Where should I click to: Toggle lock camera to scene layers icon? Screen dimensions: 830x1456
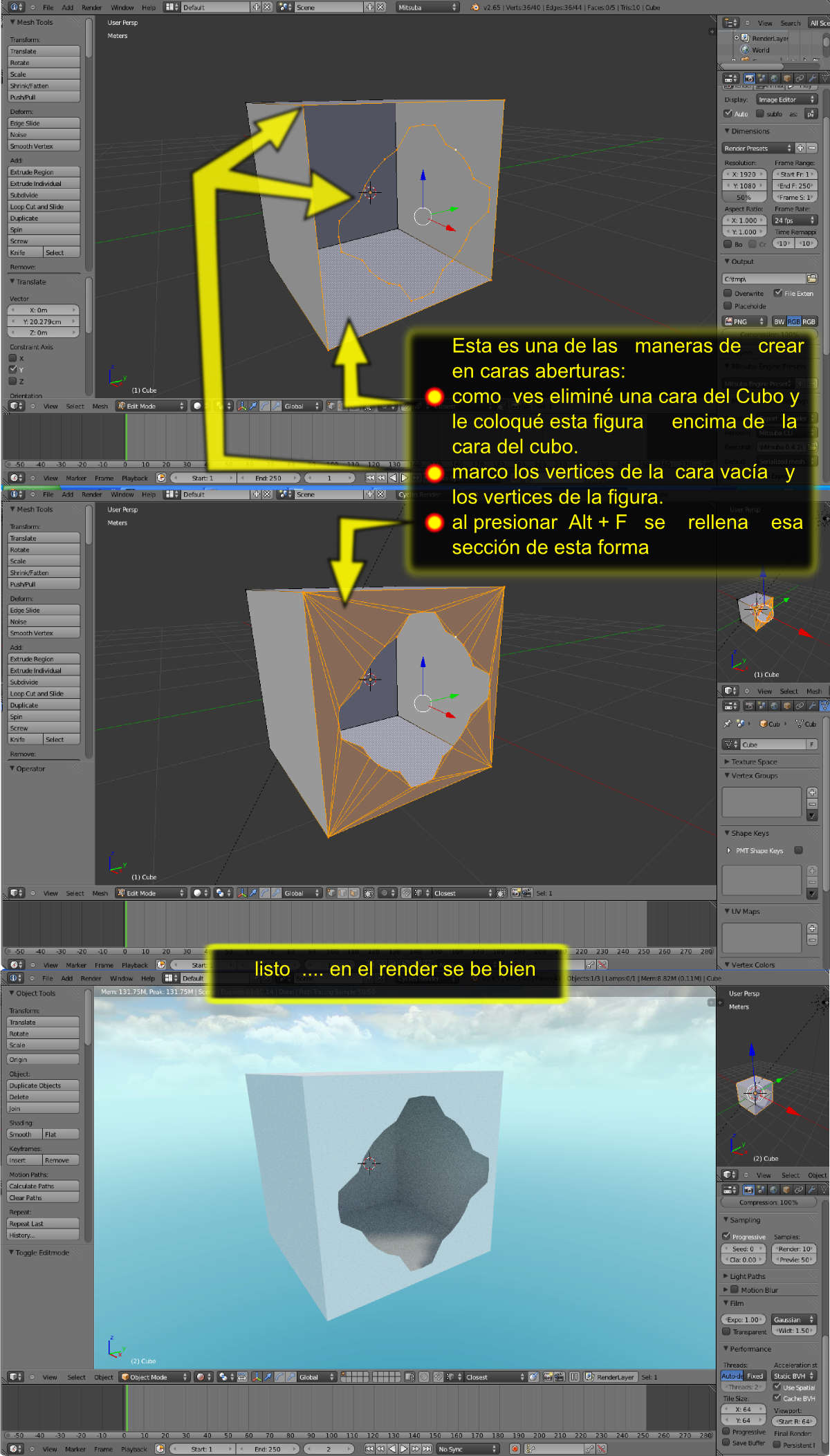point(409,1376)
